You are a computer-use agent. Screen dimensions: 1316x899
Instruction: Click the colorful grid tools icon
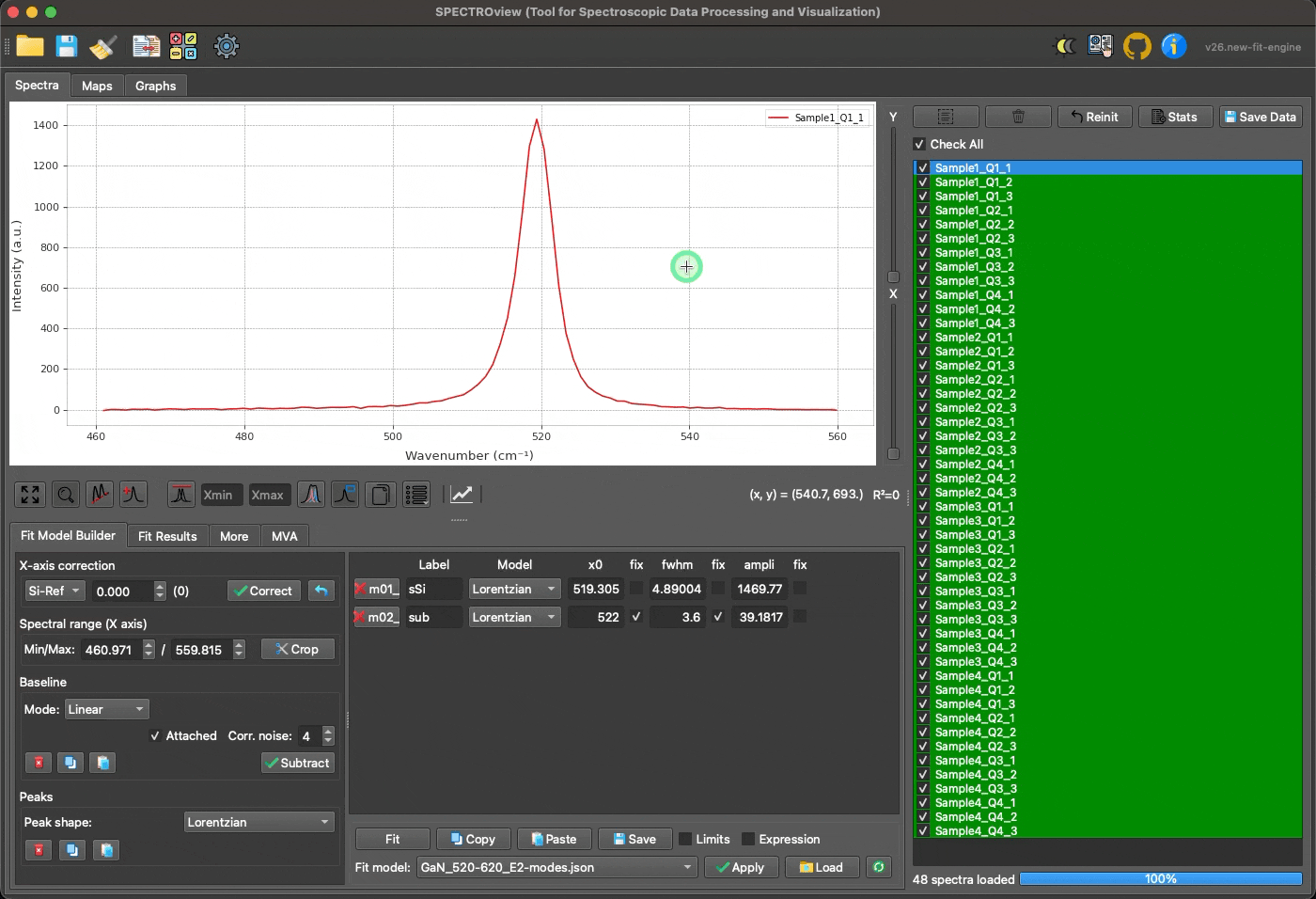point(183,46)
